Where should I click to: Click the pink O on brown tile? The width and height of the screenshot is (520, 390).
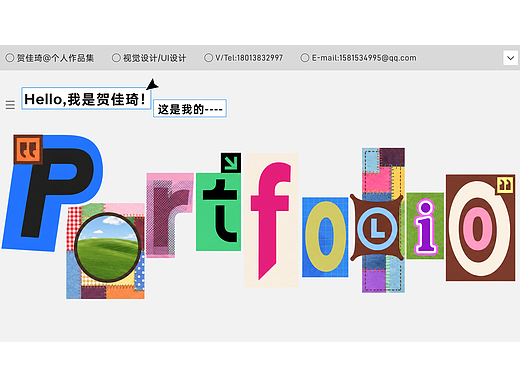pos(480,228)
